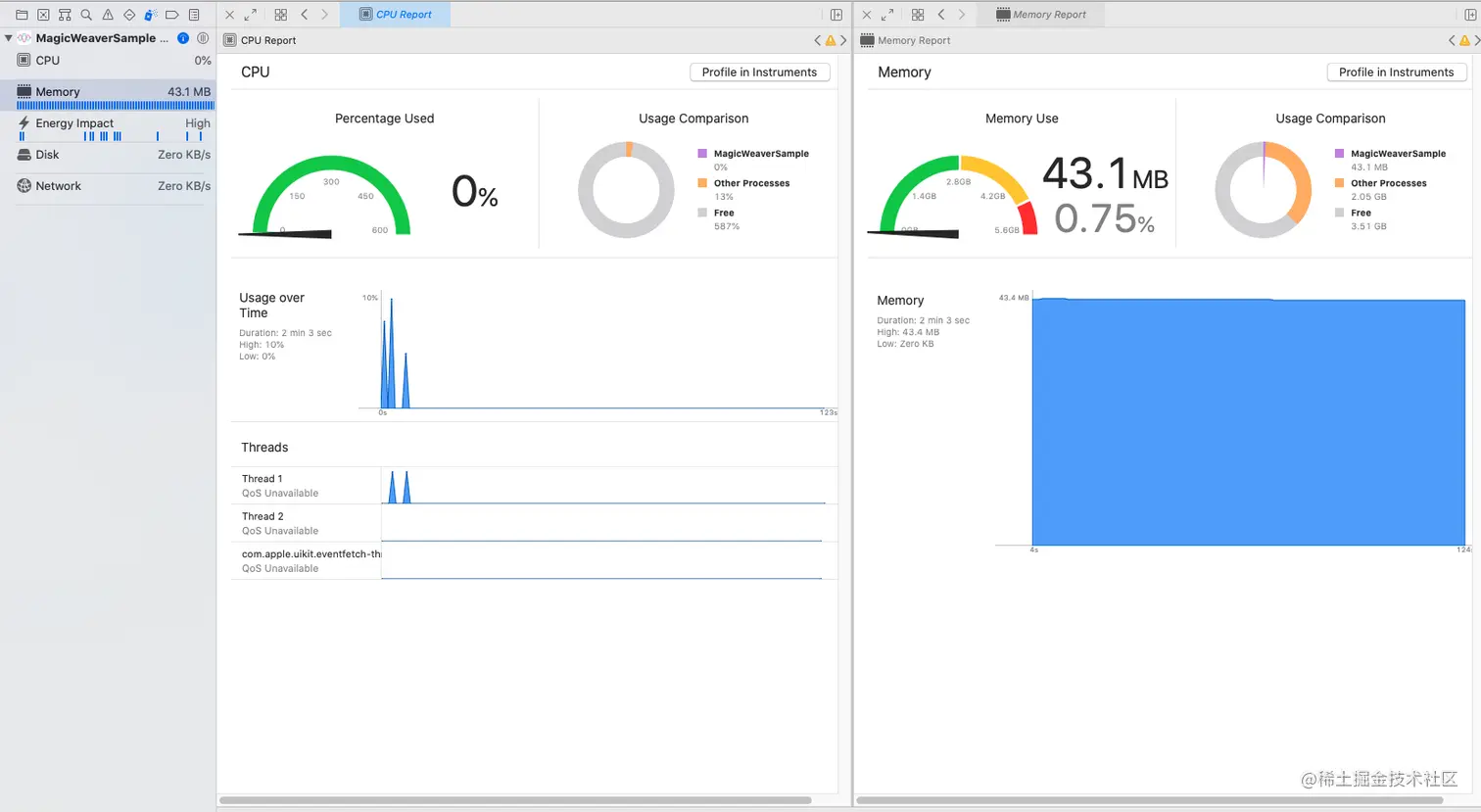The width and height of the screenshot is (1481, 812).
Task: Switch to the CPU Report tab
Action: coord(395,15)
